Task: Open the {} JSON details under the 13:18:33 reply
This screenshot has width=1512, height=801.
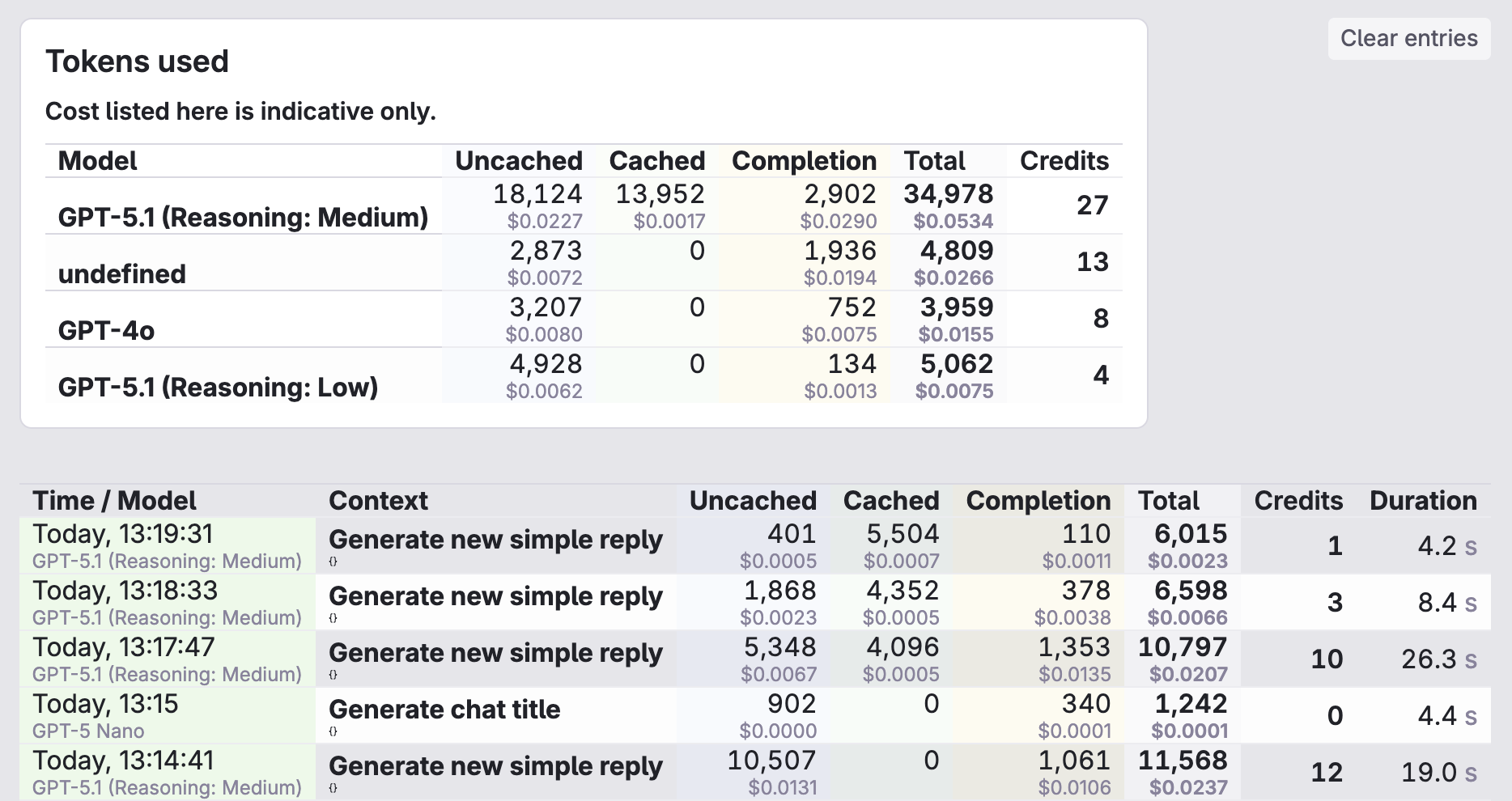Action: 332,618
